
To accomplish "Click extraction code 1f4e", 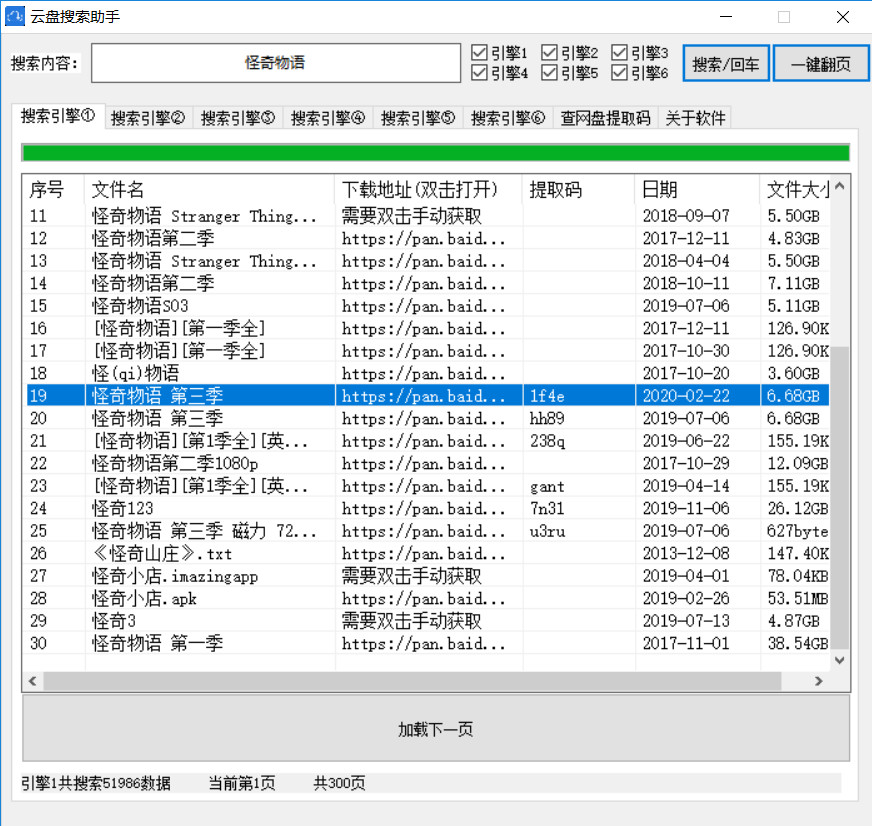I will pos(547,396).
